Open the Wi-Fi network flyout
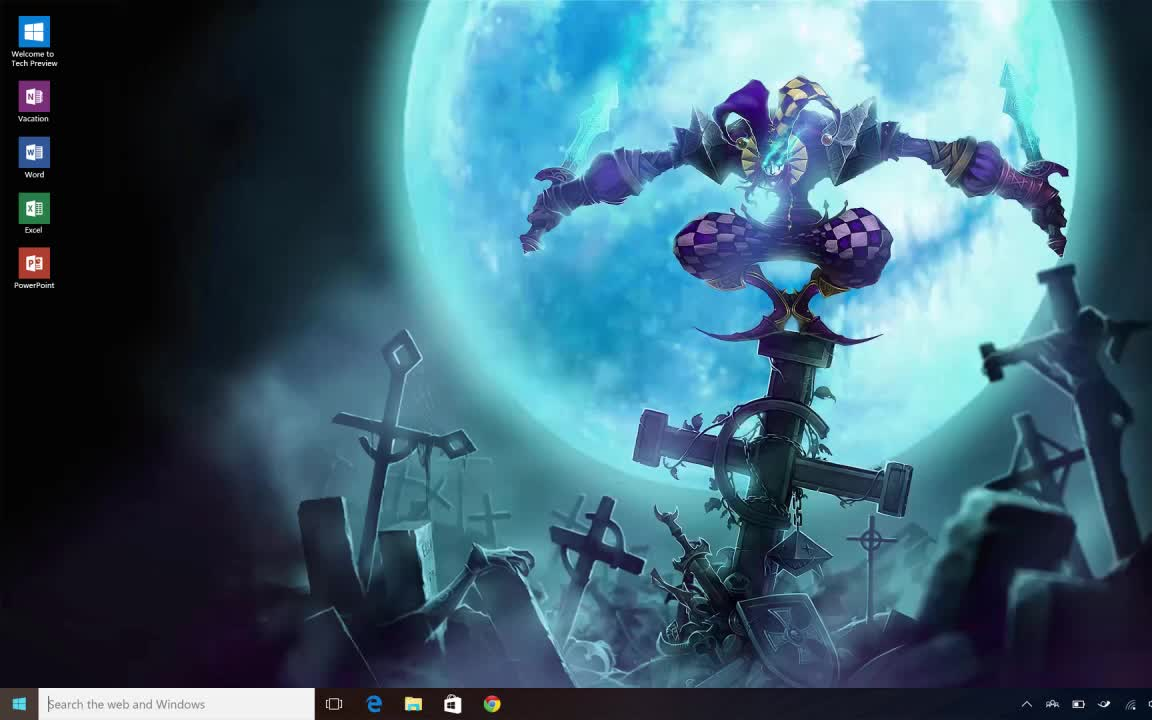Screen dimensions: 1152x720 click(1130, 705)
